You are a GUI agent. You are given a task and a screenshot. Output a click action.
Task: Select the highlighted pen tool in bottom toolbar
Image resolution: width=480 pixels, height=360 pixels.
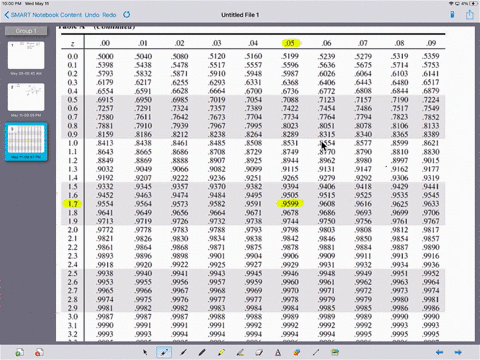(164, 352)
